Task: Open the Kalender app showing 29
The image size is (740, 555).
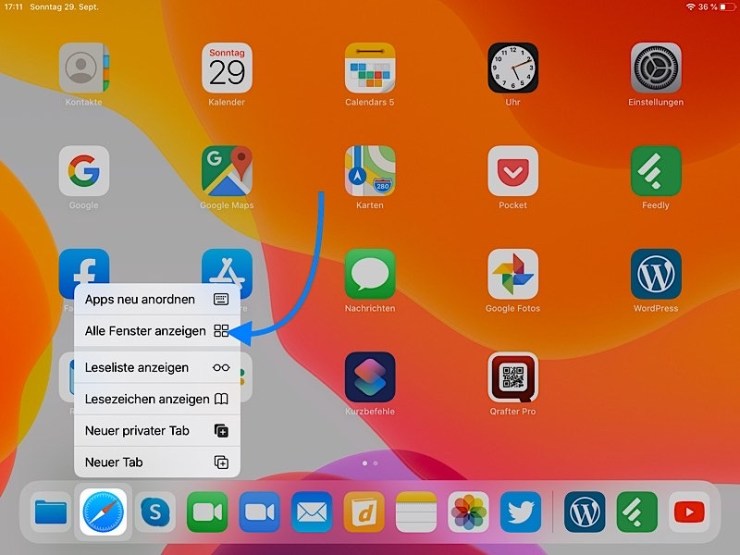Action: pyautogui.click(x=227, y=68)
